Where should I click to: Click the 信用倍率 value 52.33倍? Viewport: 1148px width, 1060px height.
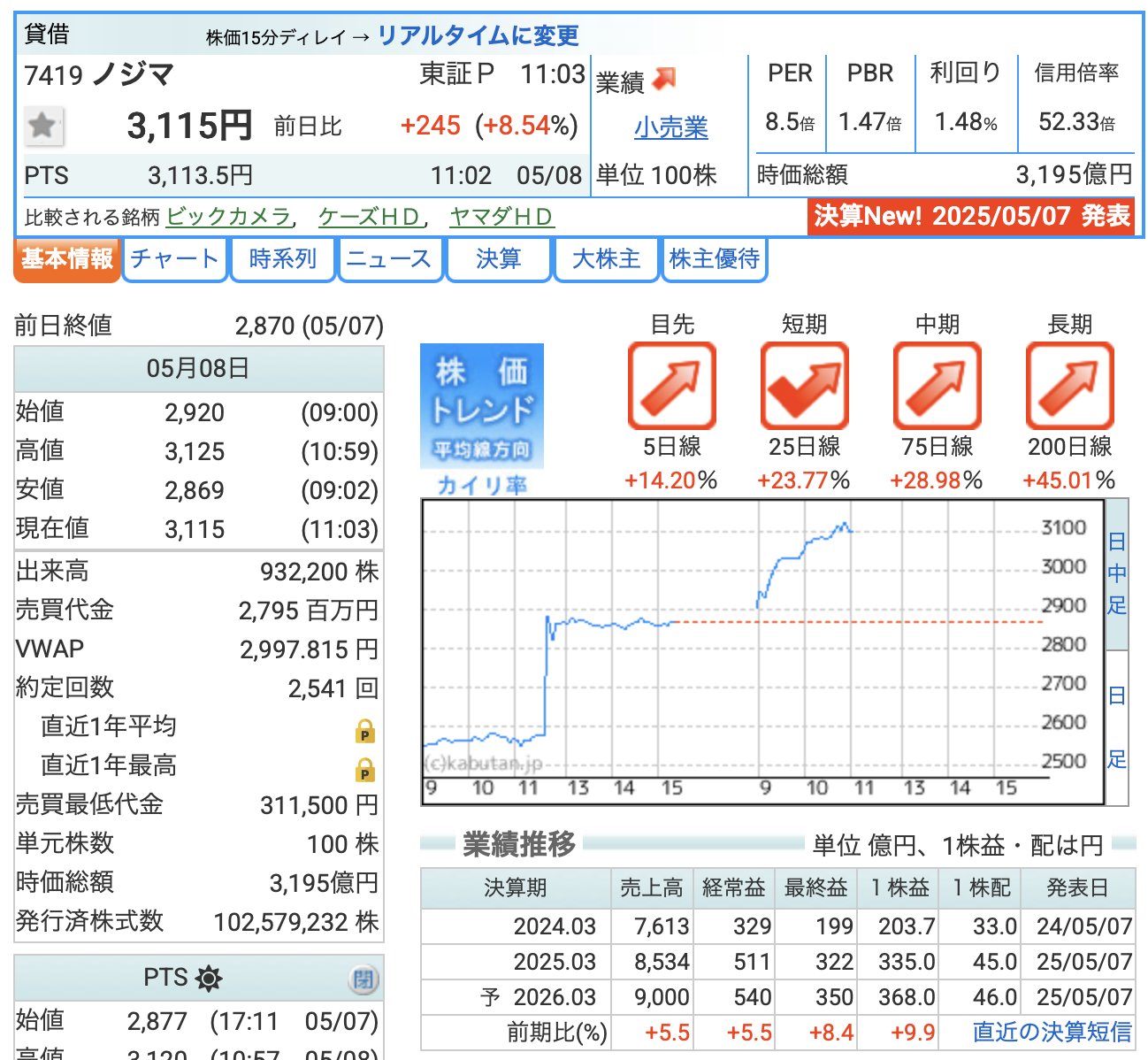1076,121
